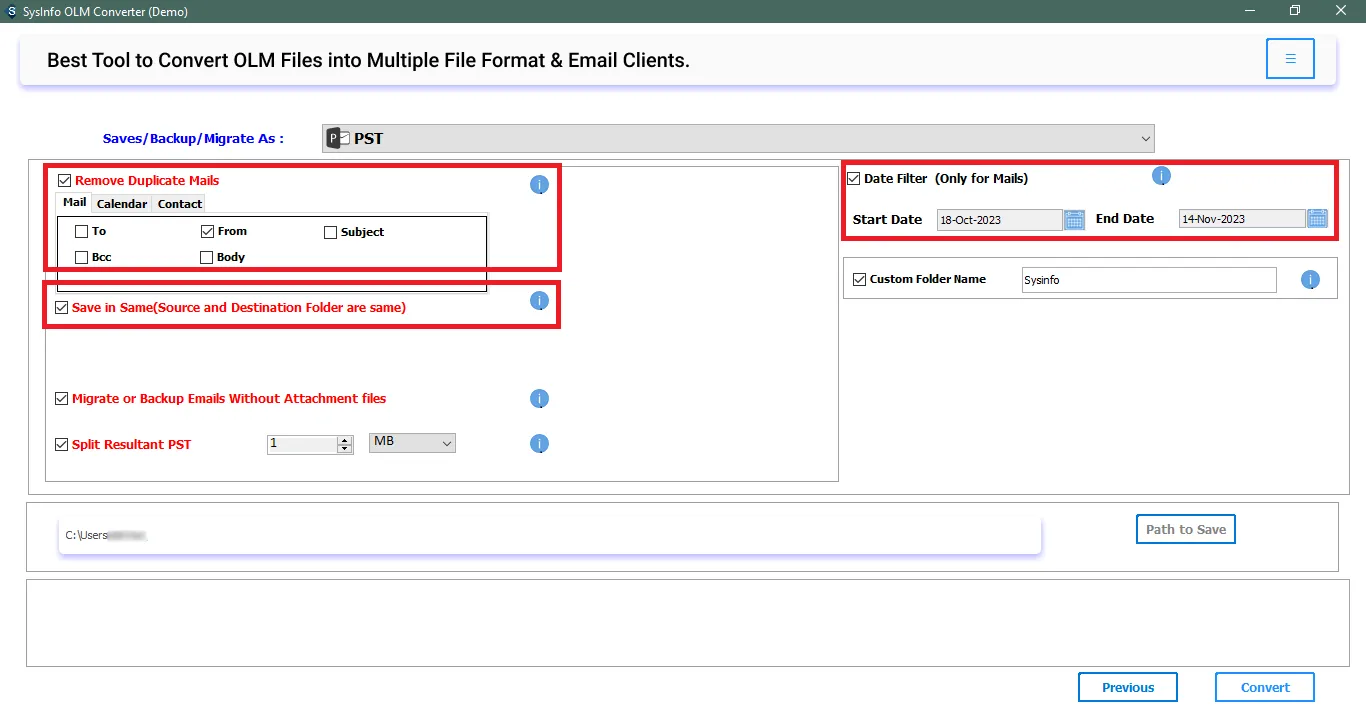Click the Custom Folder Name text field
The height and width of the screenshot is (728, 1366).
pyautogui.click(x=1148, y=280)
